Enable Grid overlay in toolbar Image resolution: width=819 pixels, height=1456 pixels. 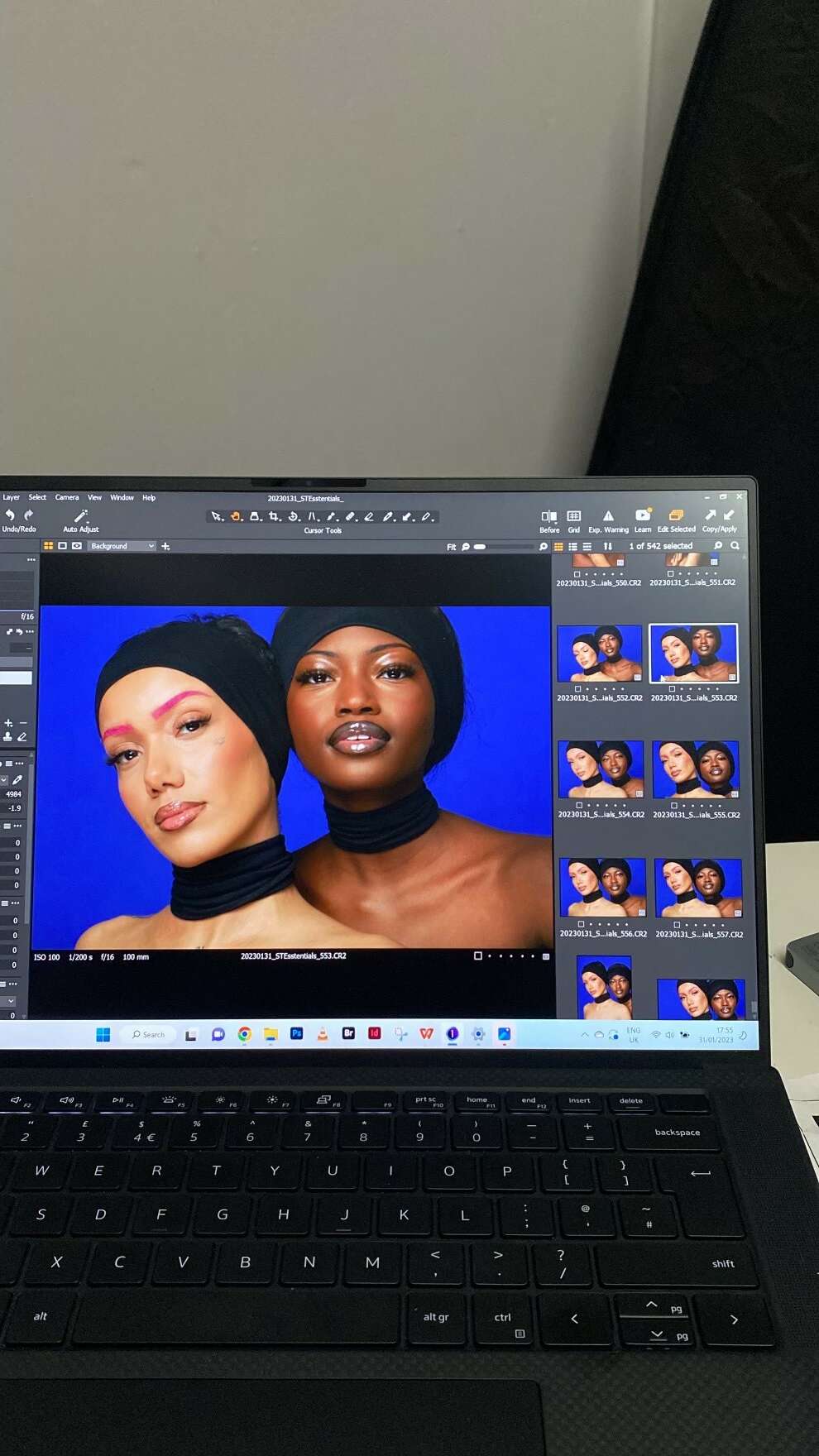[x=574, y=516]
